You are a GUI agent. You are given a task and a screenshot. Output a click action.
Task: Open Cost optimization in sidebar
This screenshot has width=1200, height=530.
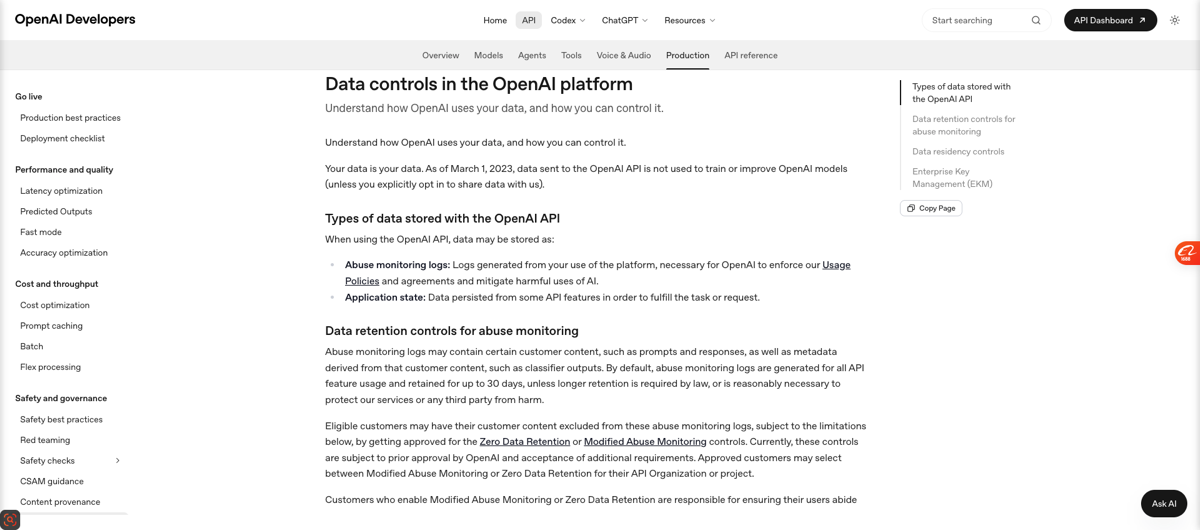[x=55, y=305]
